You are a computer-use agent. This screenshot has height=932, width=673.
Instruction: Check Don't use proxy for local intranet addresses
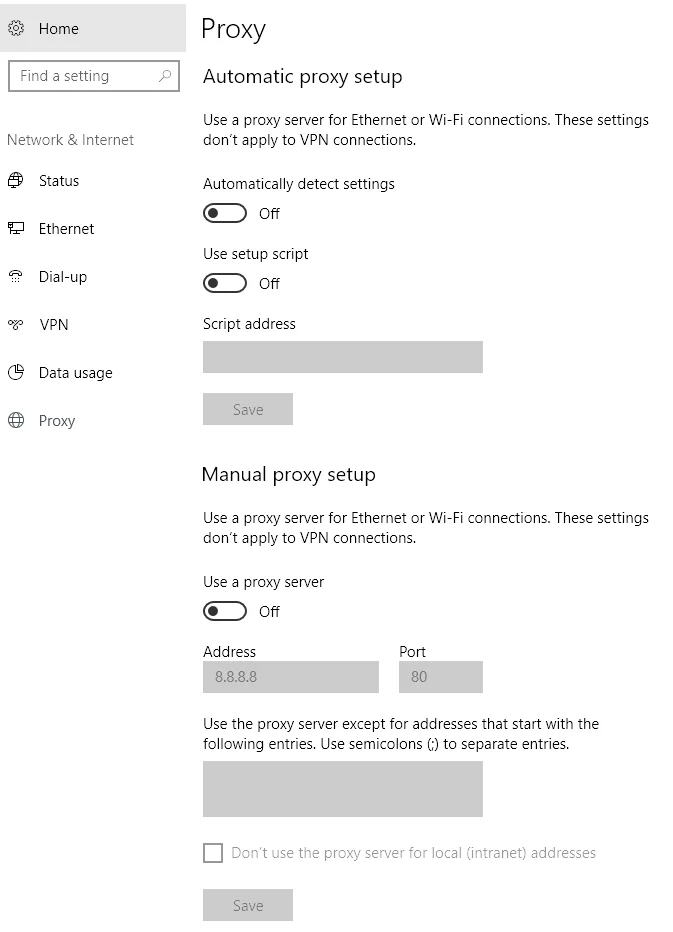click(212, 853)
